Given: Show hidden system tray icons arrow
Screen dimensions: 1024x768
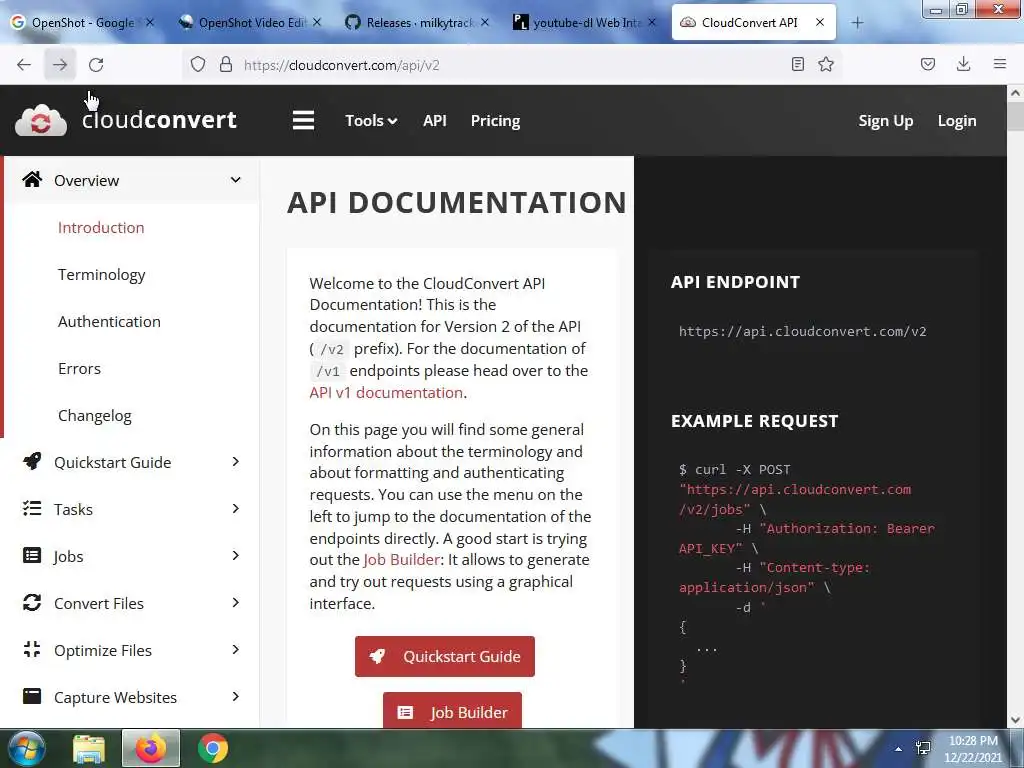Looking at the screenshot, I should coord(899,749).
